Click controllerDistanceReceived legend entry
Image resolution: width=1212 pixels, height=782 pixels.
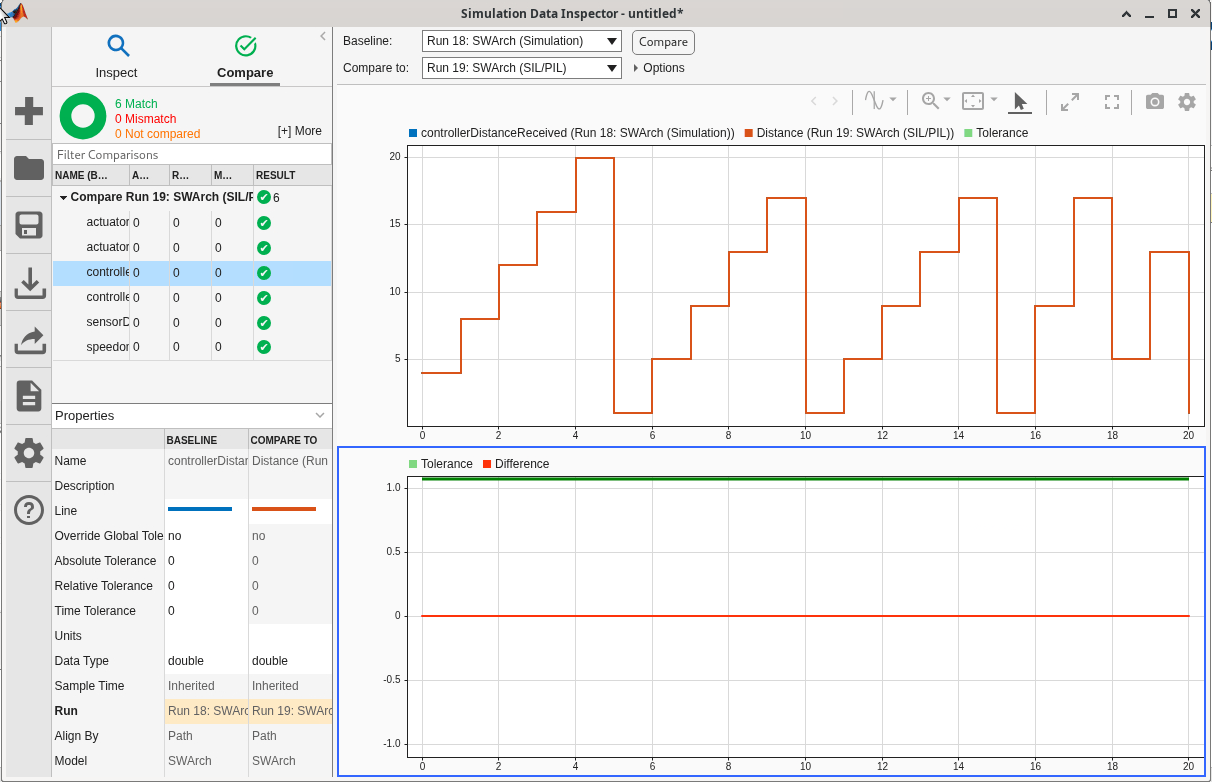[x=571, y=133]
